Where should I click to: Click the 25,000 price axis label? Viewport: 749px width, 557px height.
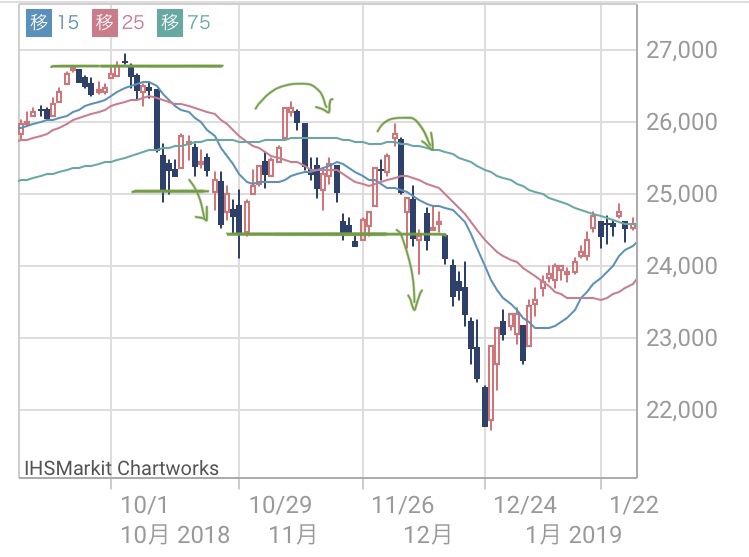(676, 193)
